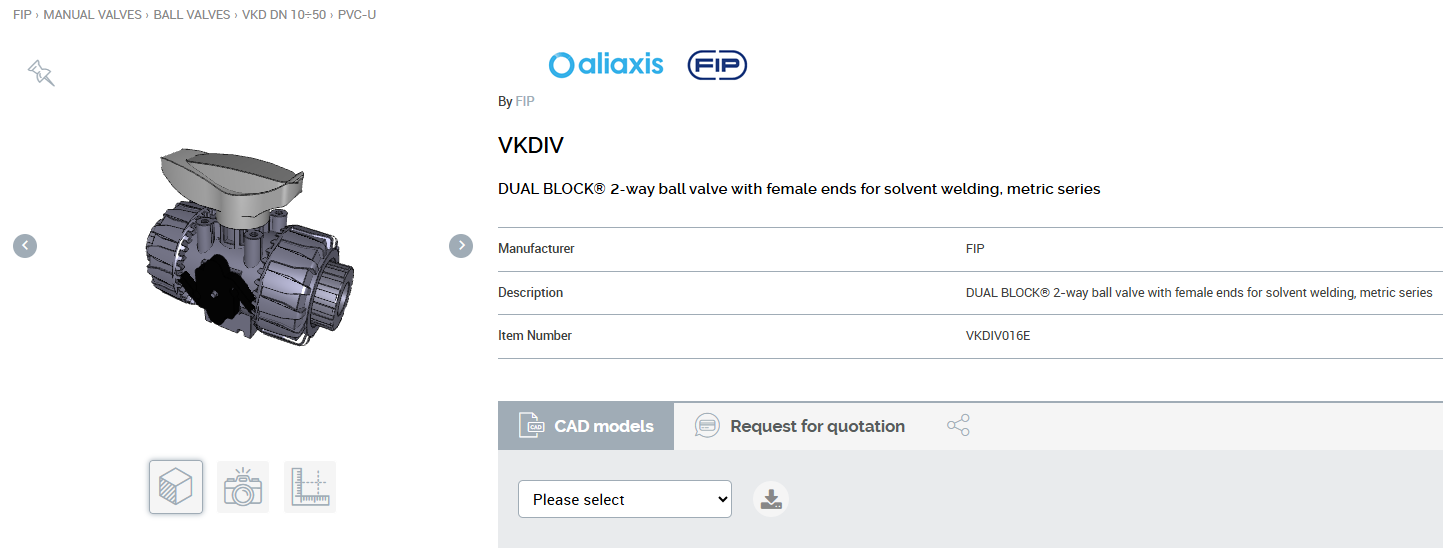
Task: Open MANUAL VALVES breadcrumb link
Action: pyautogui.click(x=92, y=15)
